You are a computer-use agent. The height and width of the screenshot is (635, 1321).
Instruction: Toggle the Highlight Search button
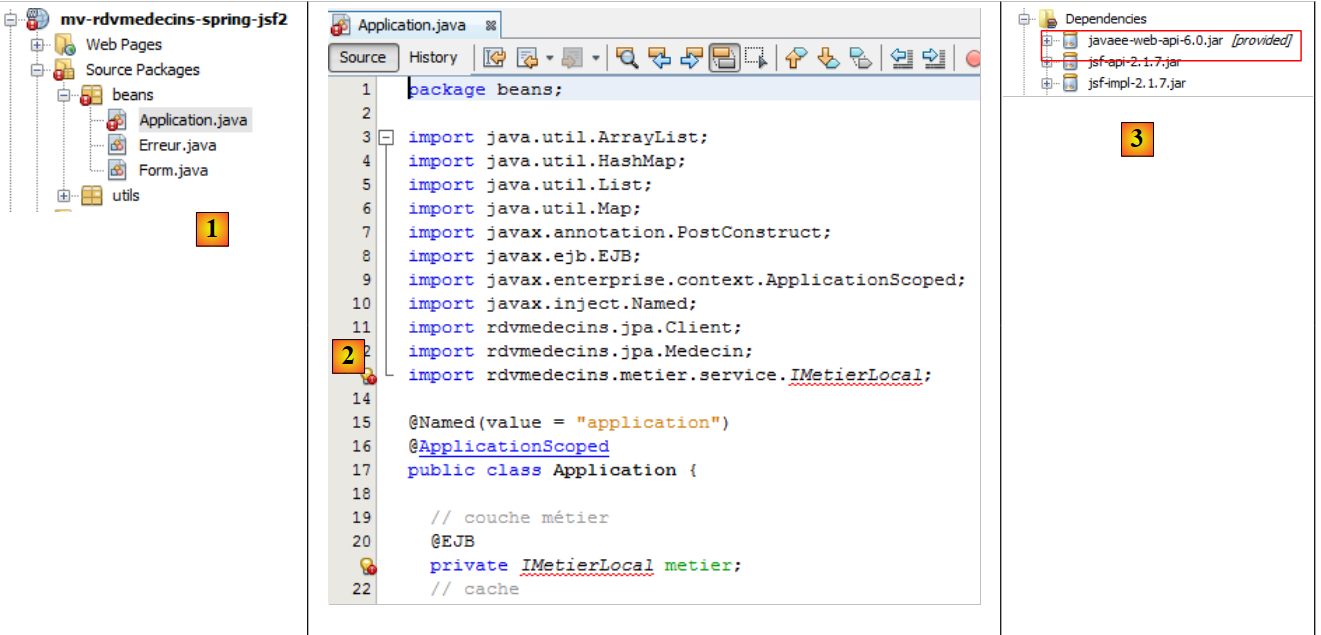tap(724, 58)
